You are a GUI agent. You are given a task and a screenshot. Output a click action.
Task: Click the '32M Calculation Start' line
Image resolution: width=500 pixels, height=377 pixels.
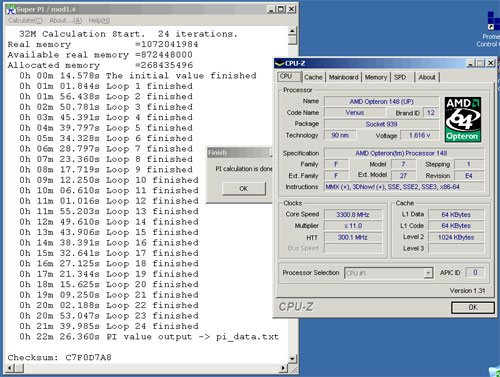tap(128, 34)
